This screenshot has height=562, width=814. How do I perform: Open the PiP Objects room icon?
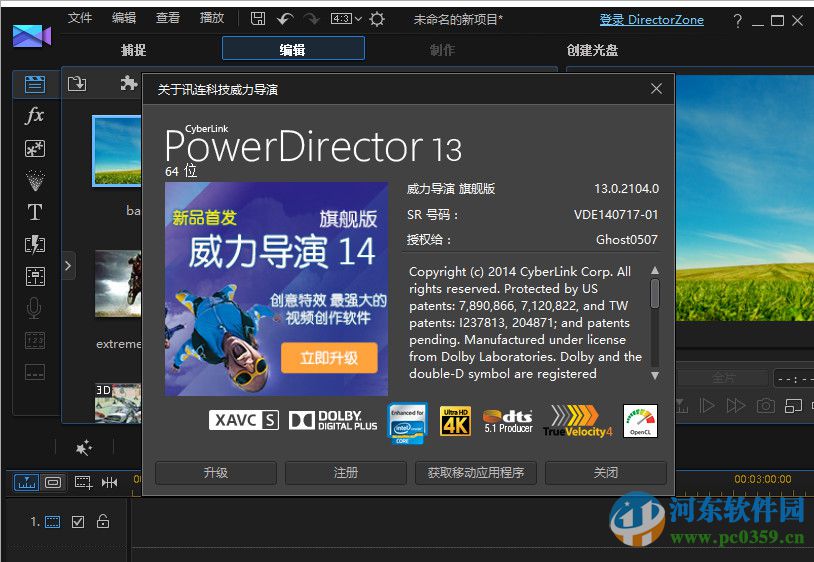point(35,148)
